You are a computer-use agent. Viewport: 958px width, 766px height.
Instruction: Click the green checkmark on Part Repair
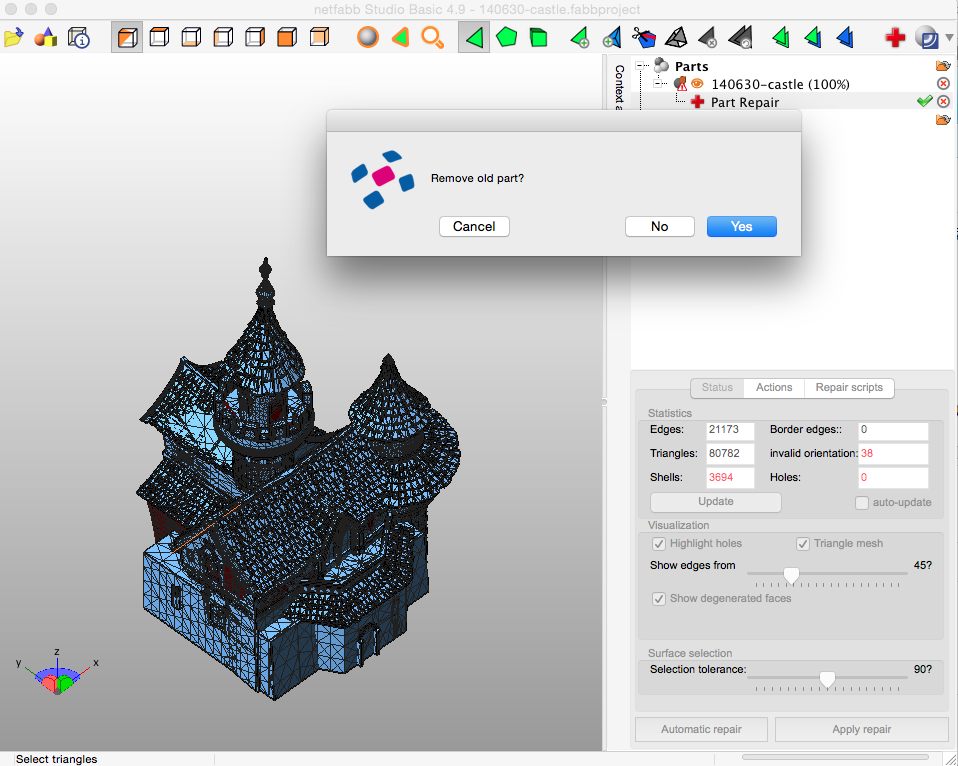click(924, 101)
